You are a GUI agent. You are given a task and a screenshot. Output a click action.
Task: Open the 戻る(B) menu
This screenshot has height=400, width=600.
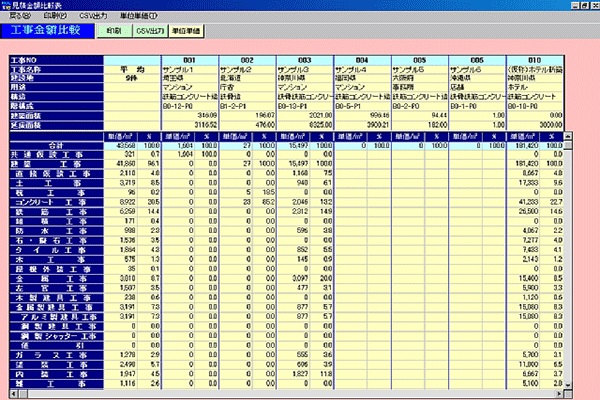point(20,16)
